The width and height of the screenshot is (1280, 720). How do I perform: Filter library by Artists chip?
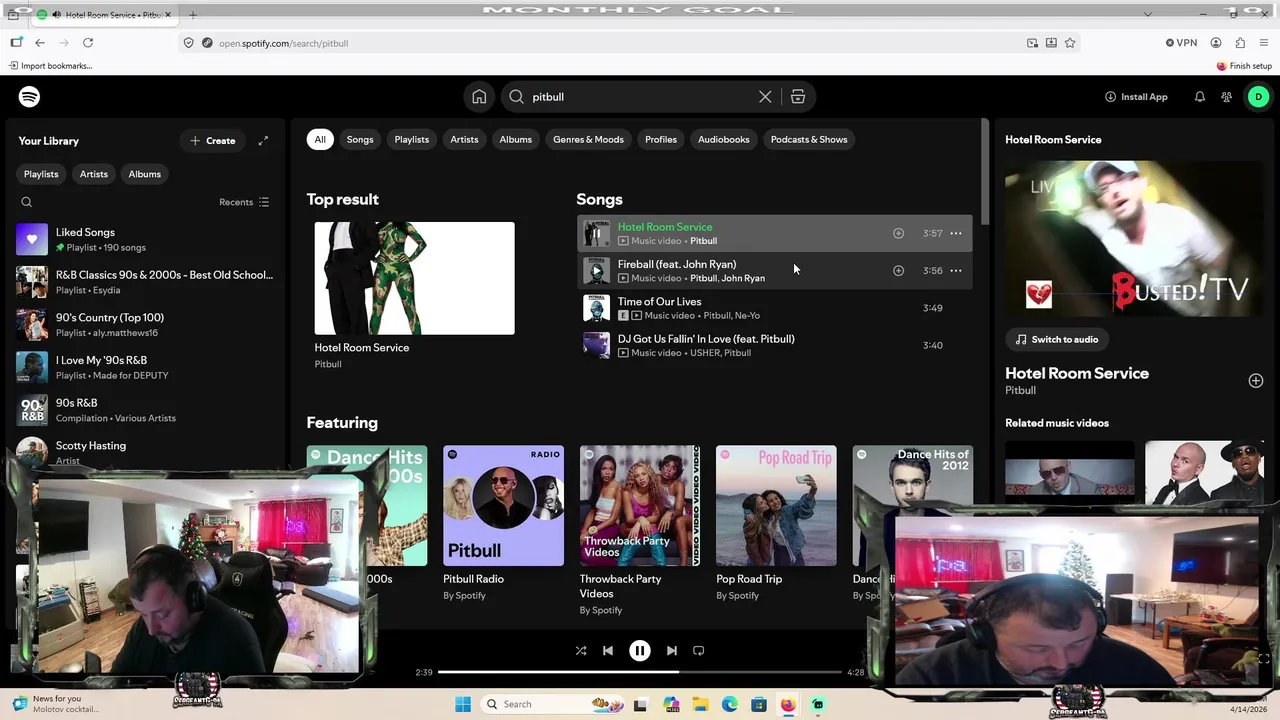94,174
